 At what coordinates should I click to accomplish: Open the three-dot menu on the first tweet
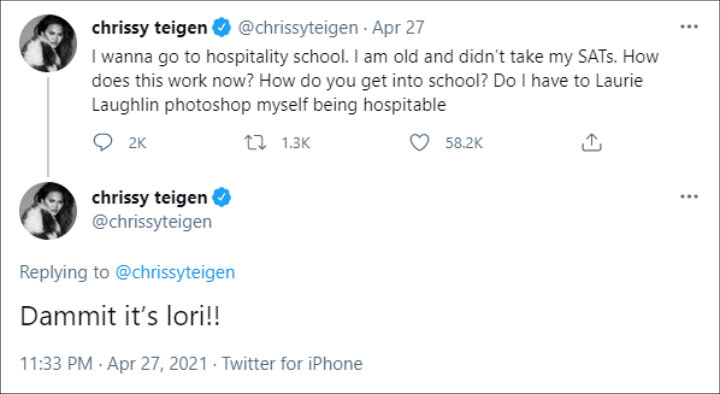coord(689,27)
